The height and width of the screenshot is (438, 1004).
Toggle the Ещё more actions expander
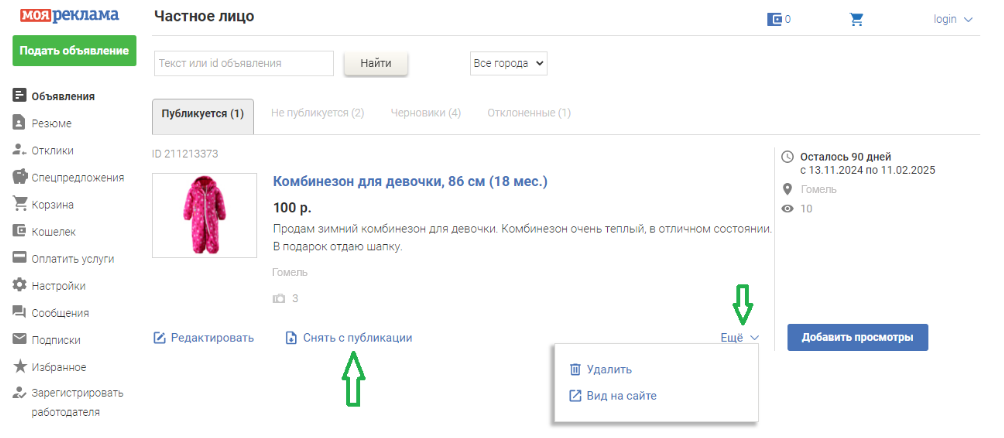pyautogui.click(x=739, y=338)
